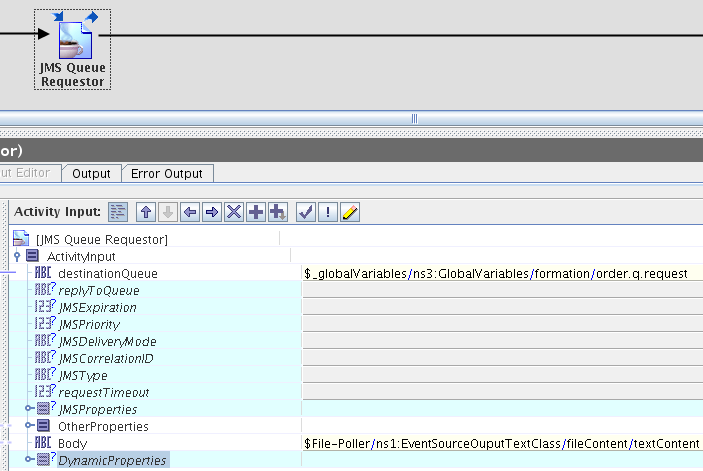
Task: Open the Error Output tab
Action: 167,173
